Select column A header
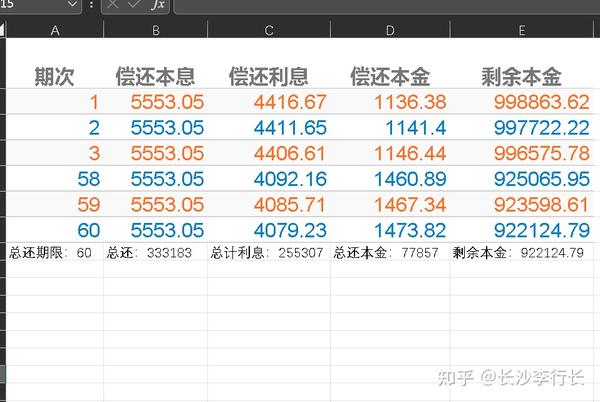The height and width of the screenshot is (402, 600). tap(55, 30)
